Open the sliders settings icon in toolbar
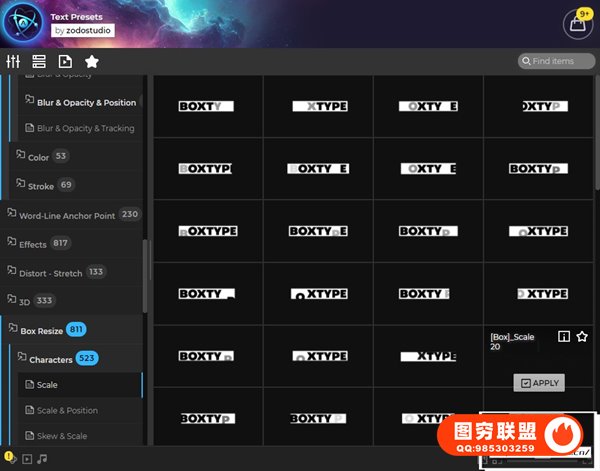Image resolution: width=600 pixels, height=471 pixels. (x=13, y=62)
